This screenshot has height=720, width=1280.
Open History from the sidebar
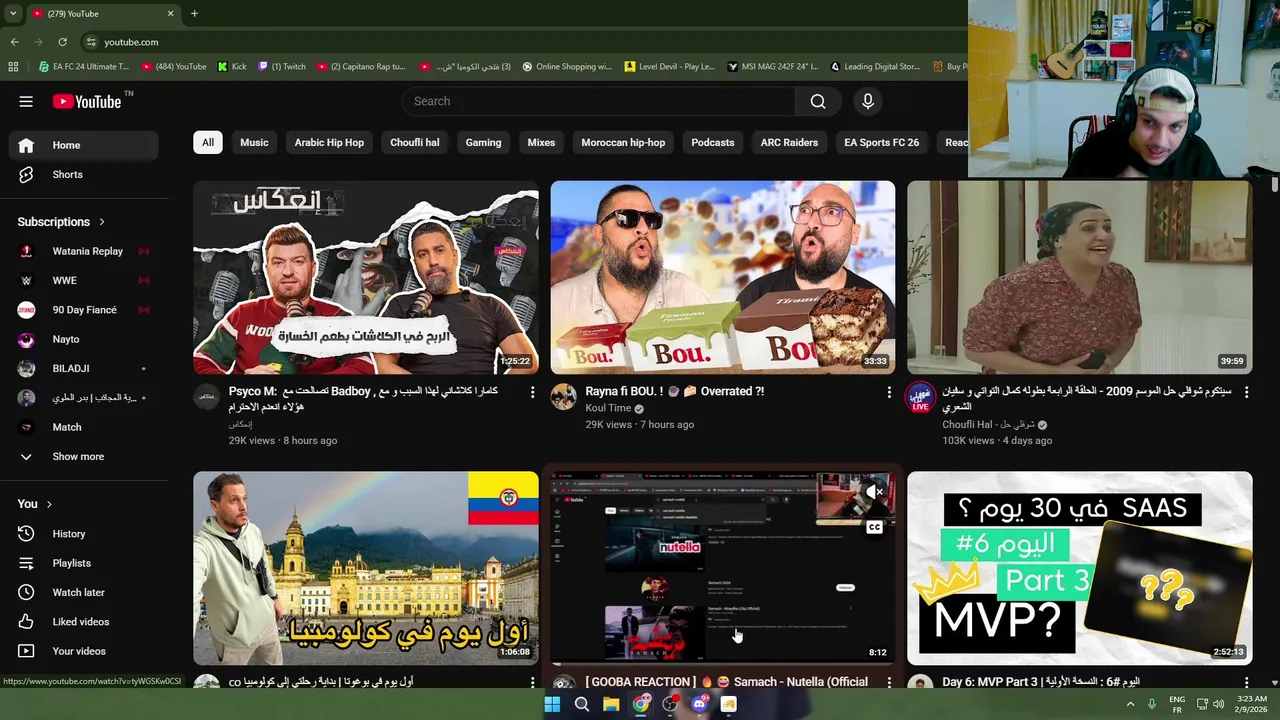pyautogui.click(x=84, y=534)
